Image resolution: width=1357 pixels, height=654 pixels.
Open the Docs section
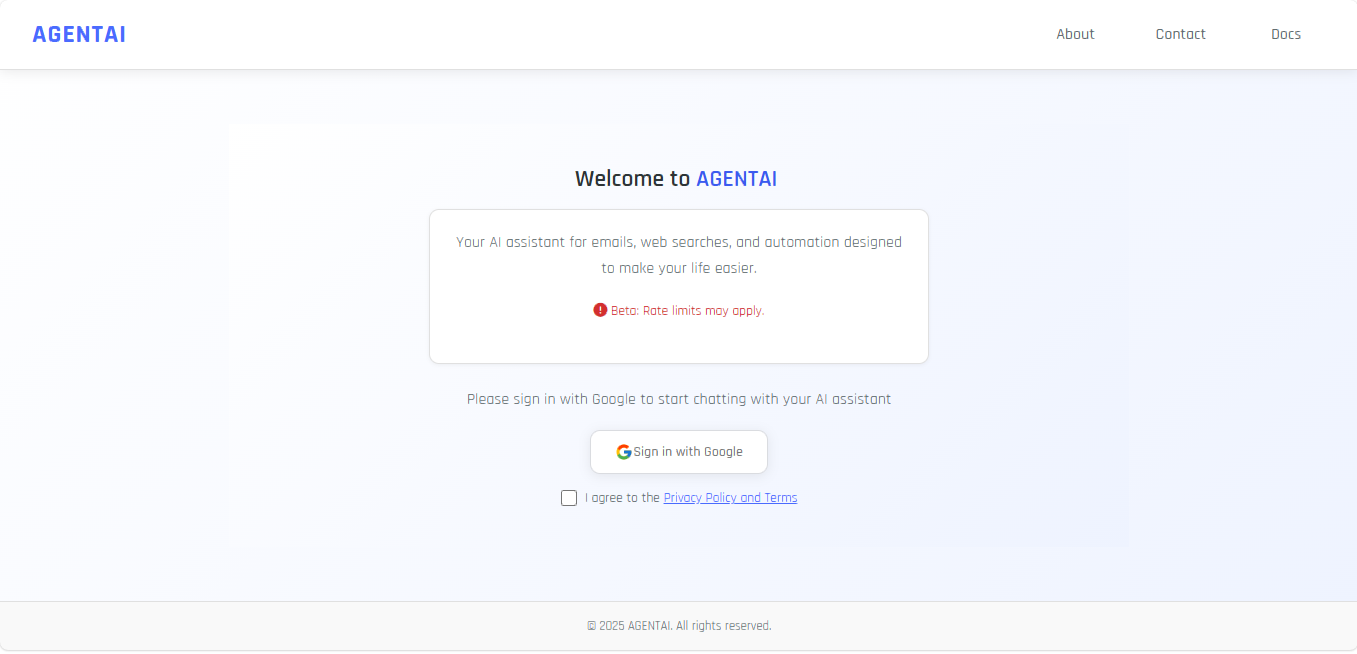(1286, 33)
